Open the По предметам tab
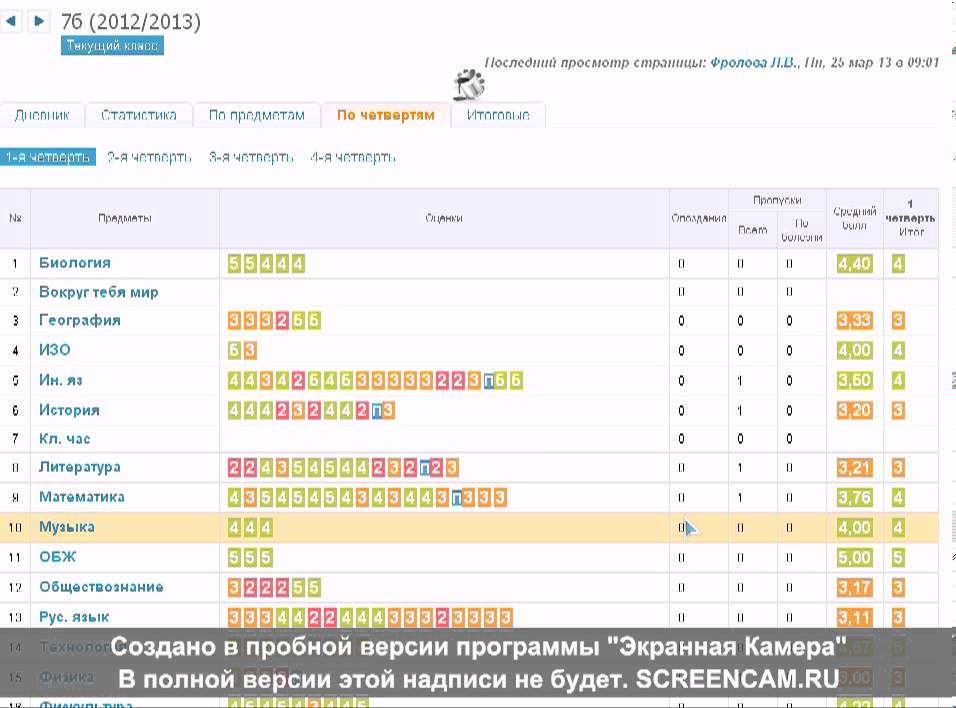The height and width of the screenshot is (708, 956). pos(256,115)
